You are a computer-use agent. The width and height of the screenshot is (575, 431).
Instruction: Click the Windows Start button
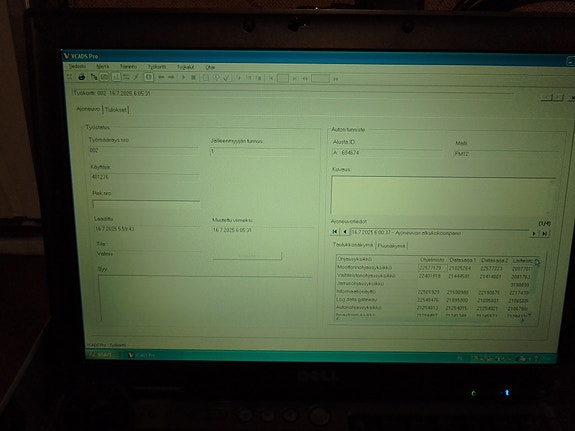tap(101, 354)
